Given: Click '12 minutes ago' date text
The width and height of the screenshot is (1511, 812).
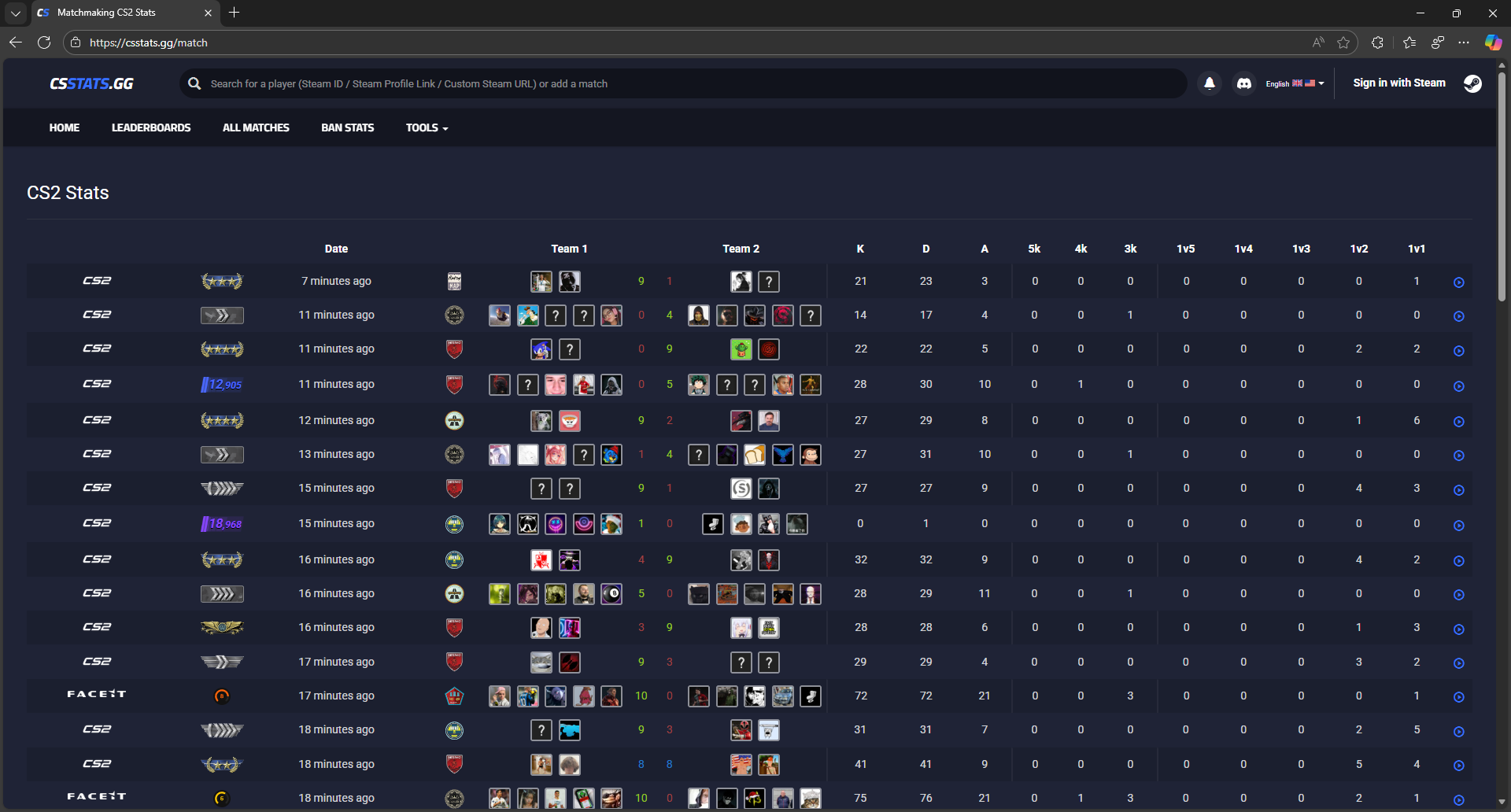Looking at the screenshot, I should (336, 420).
